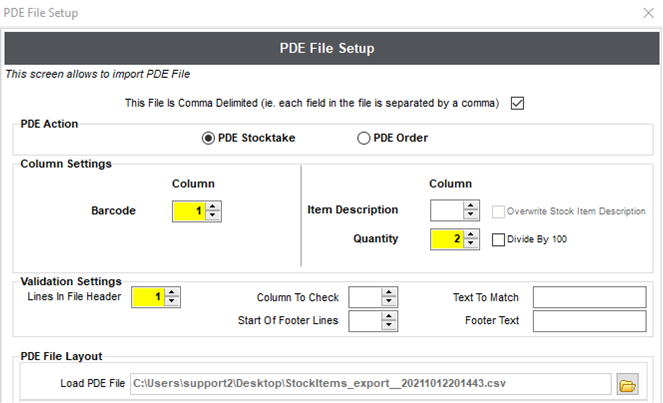Screen dimensions: 663x403
Task: Decrease the Start Of Footer Lines value
Action: (389, 326)
